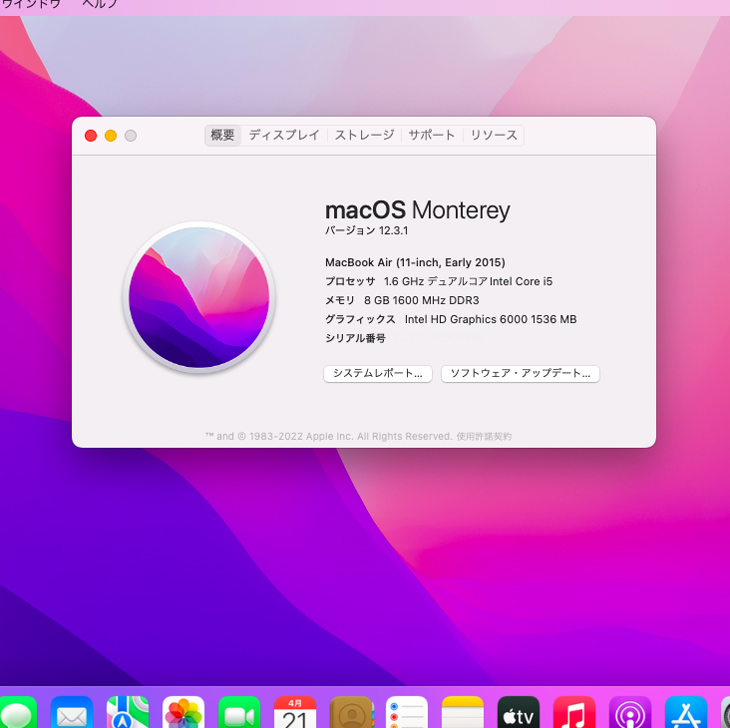Click the ソフトウェア・アップデート button
Image resolution: width=730 pixels, height=728 pixels.
[520, 373]
